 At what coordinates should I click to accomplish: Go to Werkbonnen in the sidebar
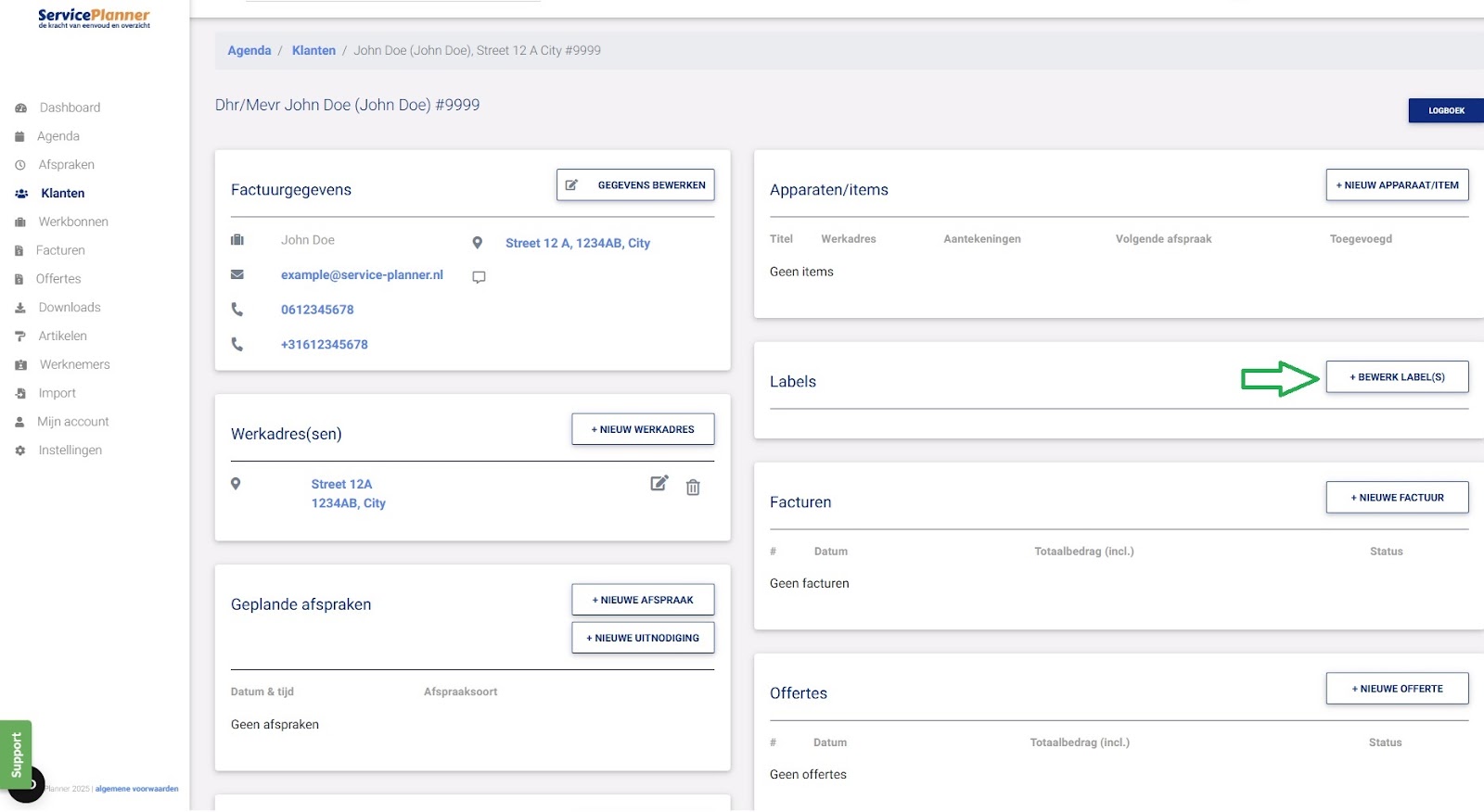click(73, 222)
